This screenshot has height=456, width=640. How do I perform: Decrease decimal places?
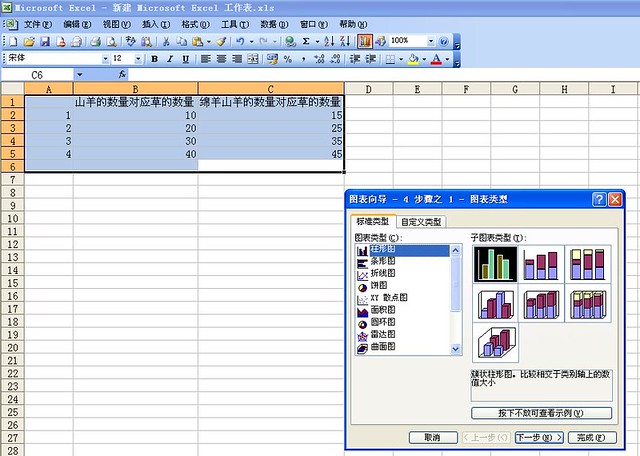pos(335,59)
